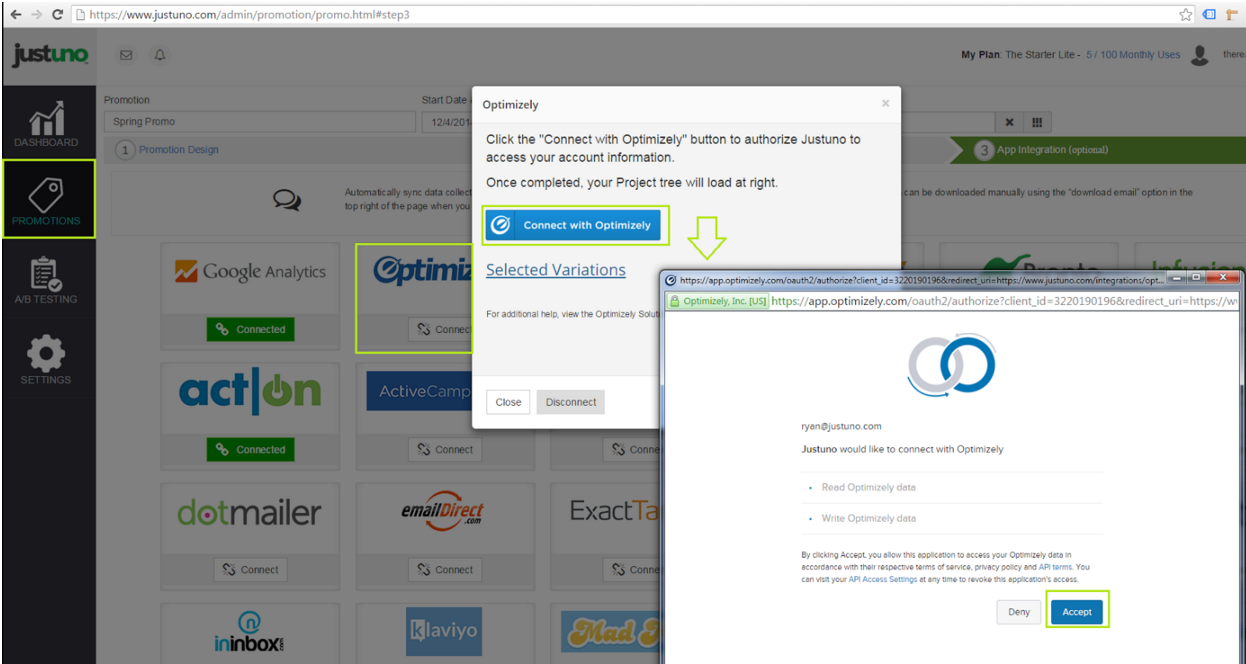Accept the Optimizely authorization request
The width and height of the screenshot is (1246, 664).
tap(1076, 611)
